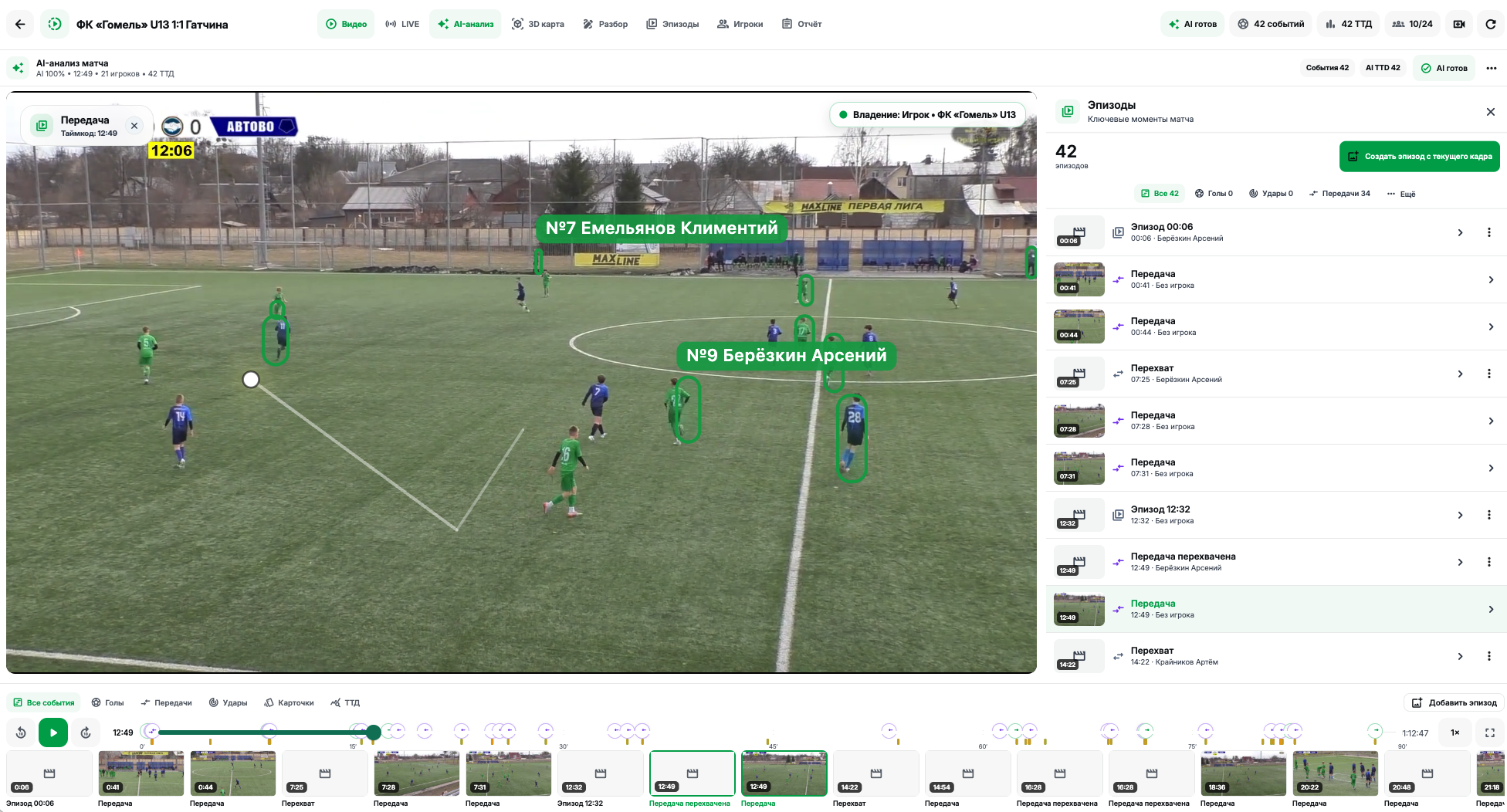Viewport: 1507px width, 812px height.
Task: Filter episodes by Голы 0
Action: tap(1214, 194)
